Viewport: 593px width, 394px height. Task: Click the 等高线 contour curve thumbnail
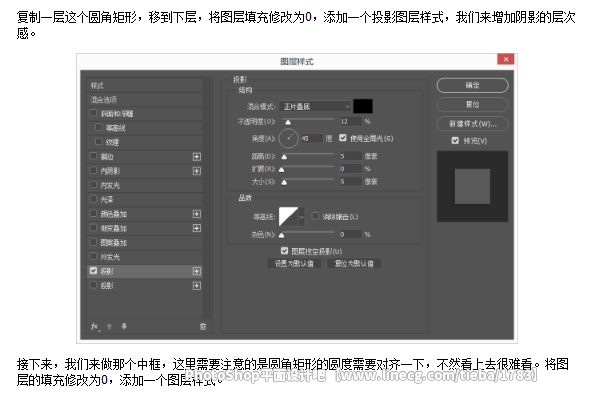(x=289, y=217)
